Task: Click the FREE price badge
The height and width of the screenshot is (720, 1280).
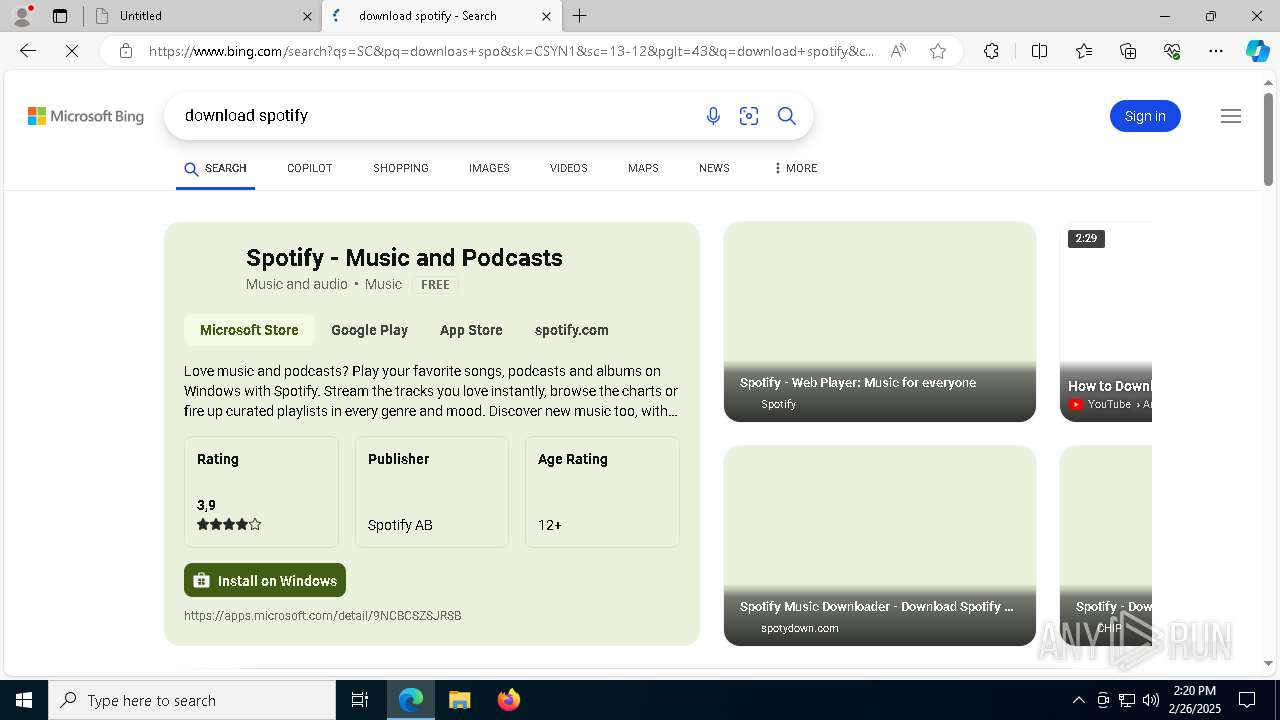Action: coord(435,285)
